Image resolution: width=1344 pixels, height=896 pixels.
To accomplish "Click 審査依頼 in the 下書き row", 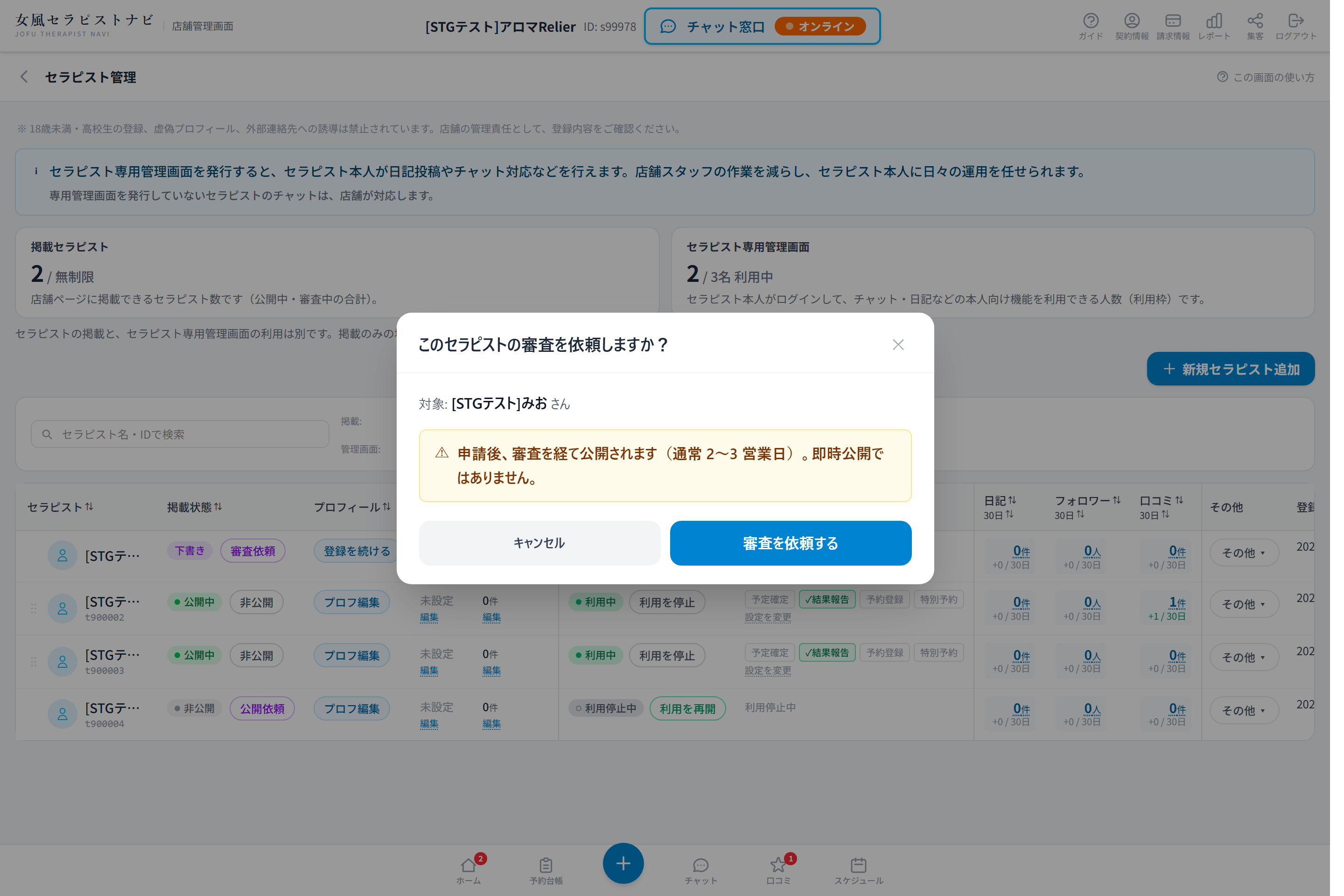I will 252,551.
